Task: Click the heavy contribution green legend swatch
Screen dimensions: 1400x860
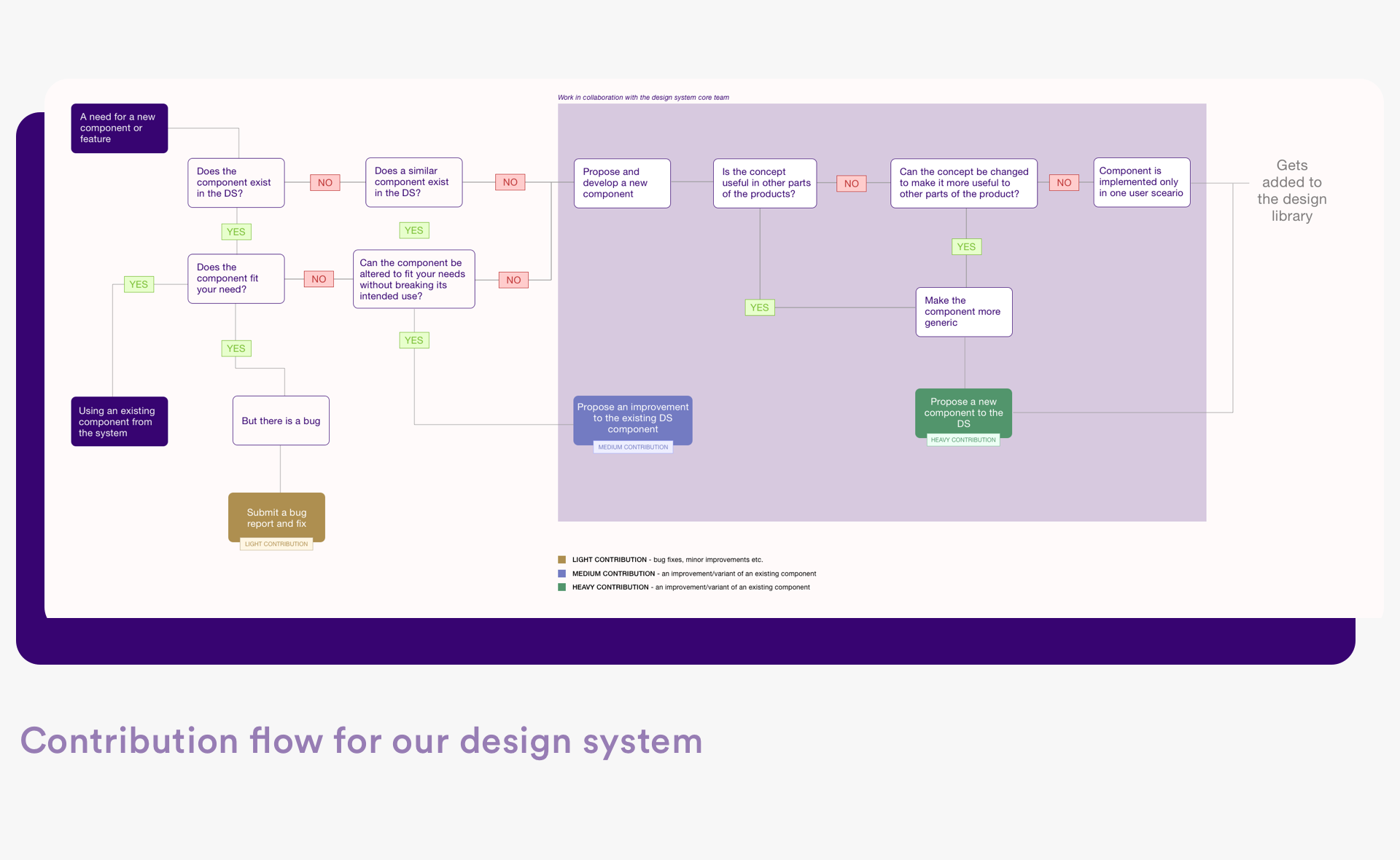Action: [x=561, y=587]
